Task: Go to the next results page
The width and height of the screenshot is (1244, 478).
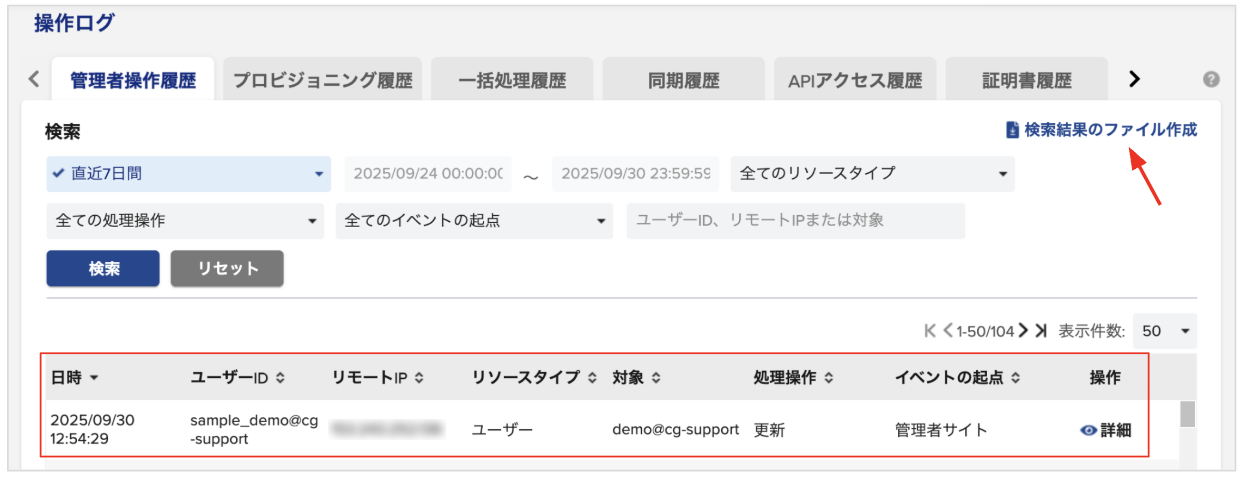Action: pyautogui.click(x=1023, y=330)
